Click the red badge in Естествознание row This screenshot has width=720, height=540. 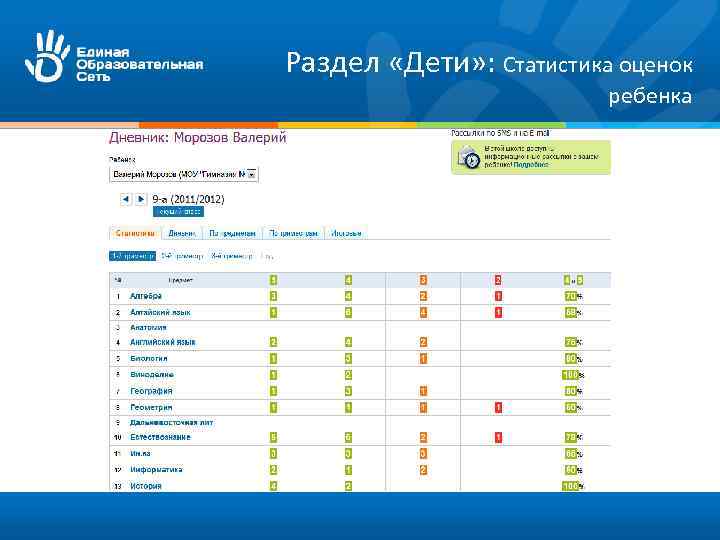pyautogui.click(x=498, y=437)
